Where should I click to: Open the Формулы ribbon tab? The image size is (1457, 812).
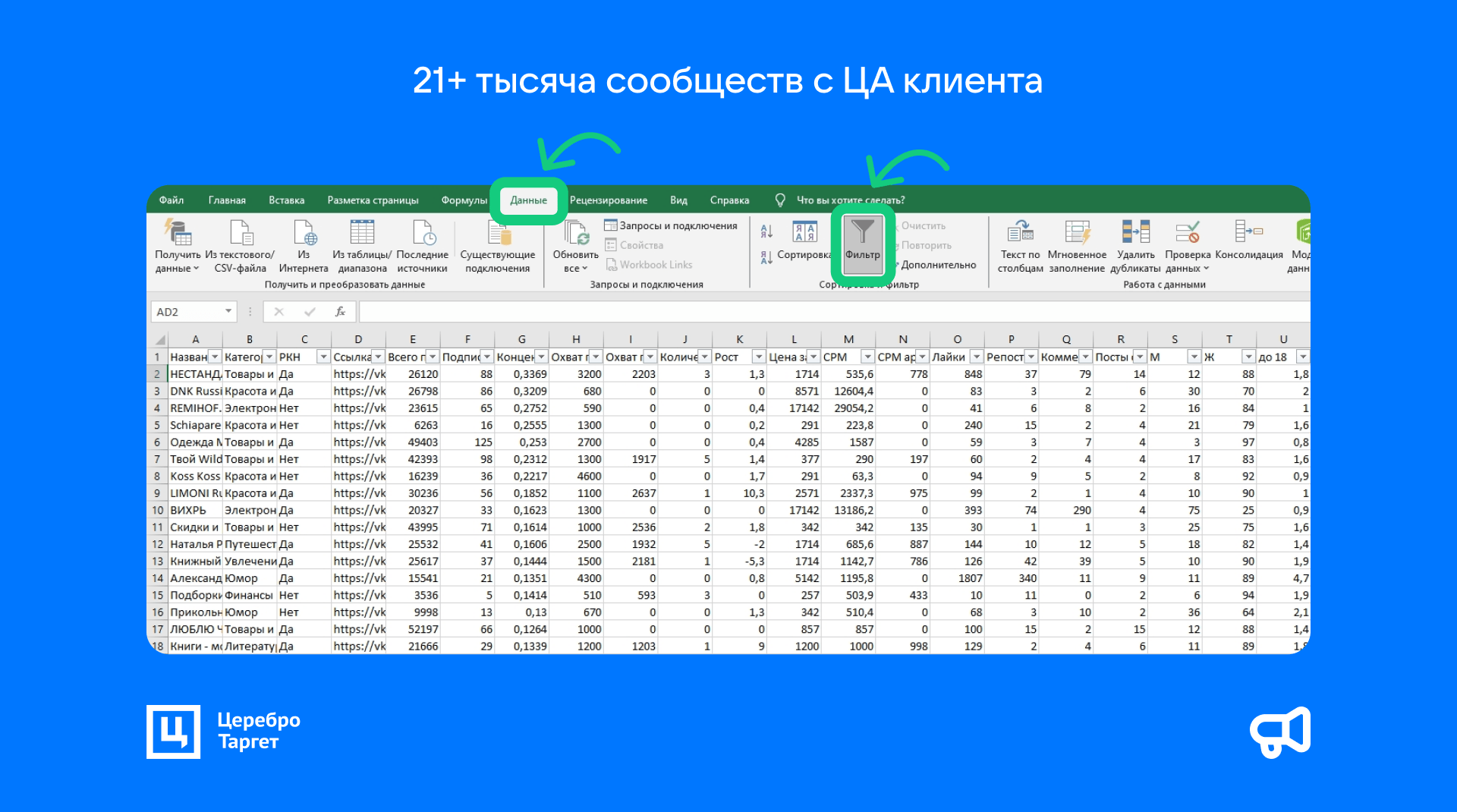tap(464, 200)
